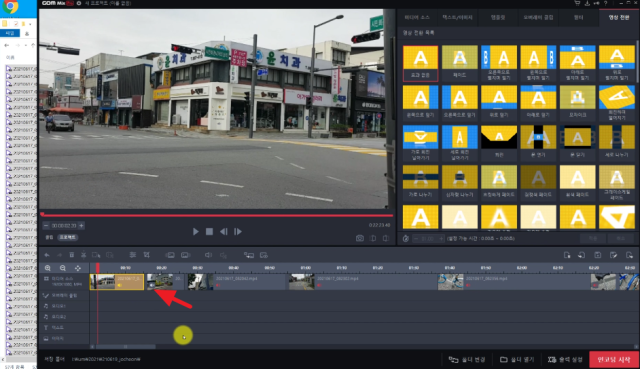Zoom in the timeline
The image size is (640, 369).
click(48, 268)
